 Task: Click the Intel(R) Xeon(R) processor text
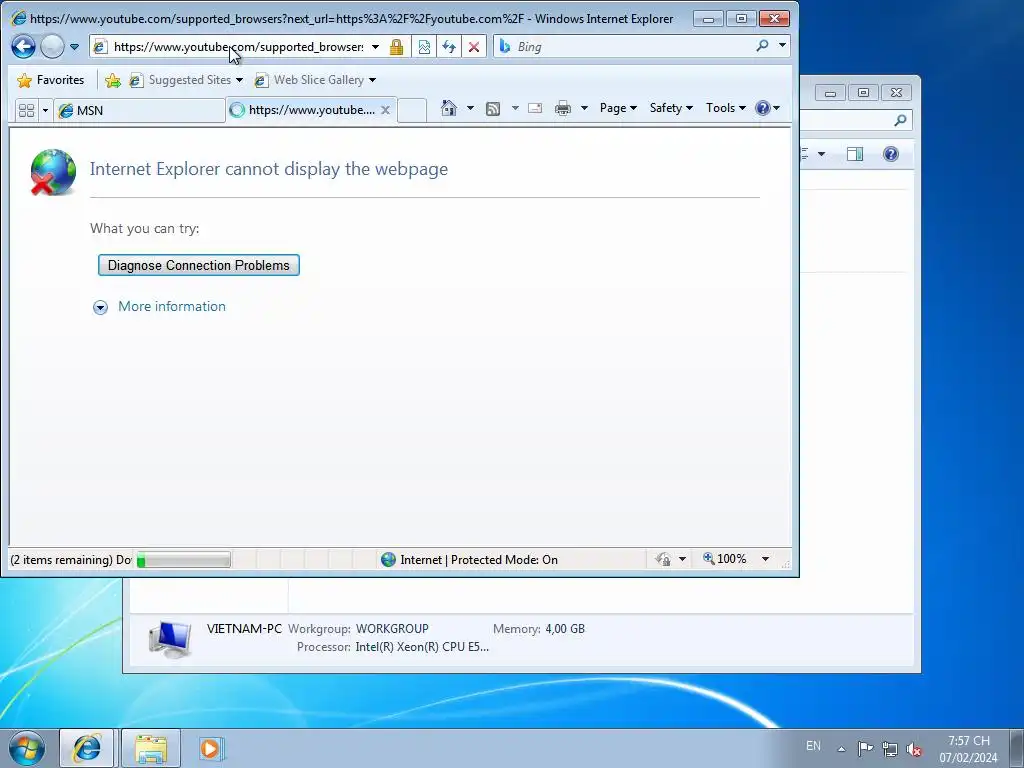coord(422,647)
